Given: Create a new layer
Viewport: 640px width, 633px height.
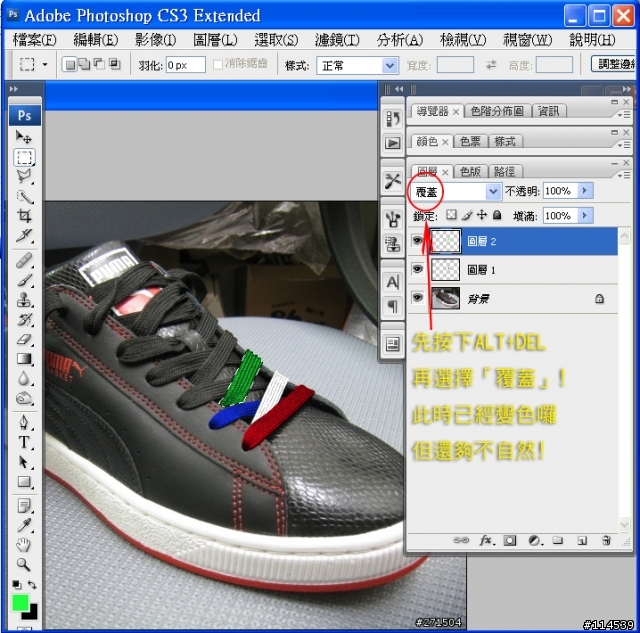Looking at the screenshot, I should click(x=582, y=541).
